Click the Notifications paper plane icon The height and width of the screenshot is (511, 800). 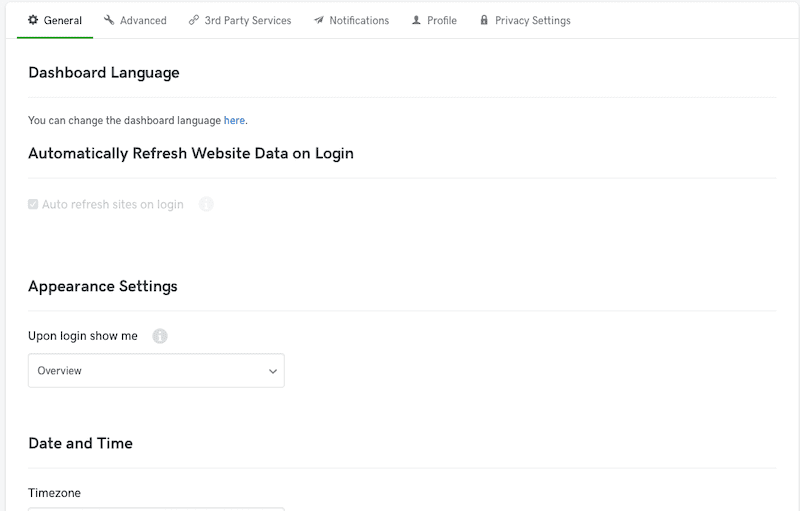coord(319,20)
